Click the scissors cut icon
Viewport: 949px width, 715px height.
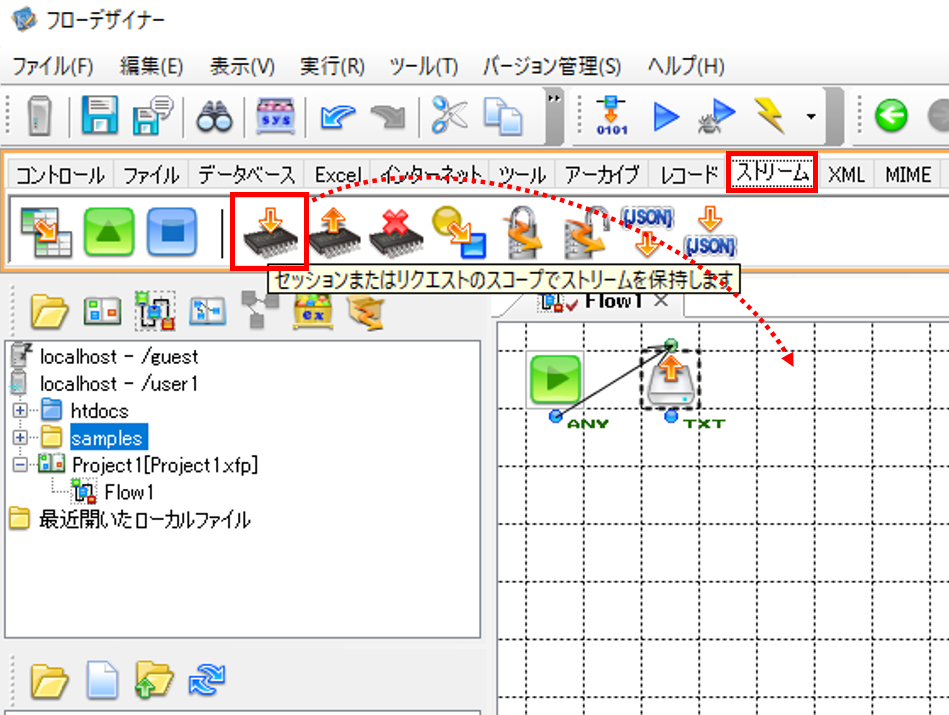tap(449, 114)
